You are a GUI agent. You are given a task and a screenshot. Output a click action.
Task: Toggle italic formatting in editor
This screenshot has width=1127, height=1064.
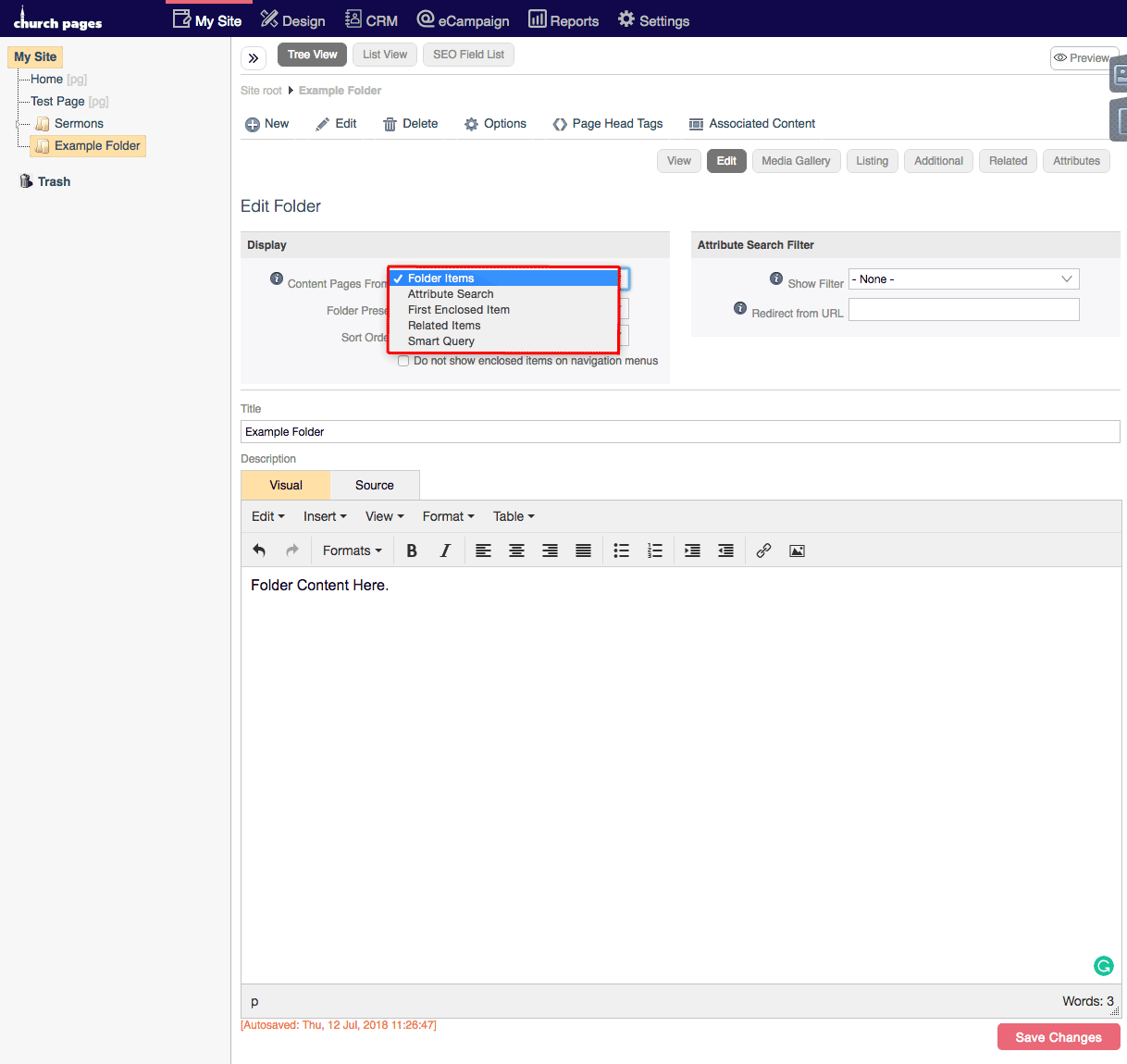[x=445, y=551]
